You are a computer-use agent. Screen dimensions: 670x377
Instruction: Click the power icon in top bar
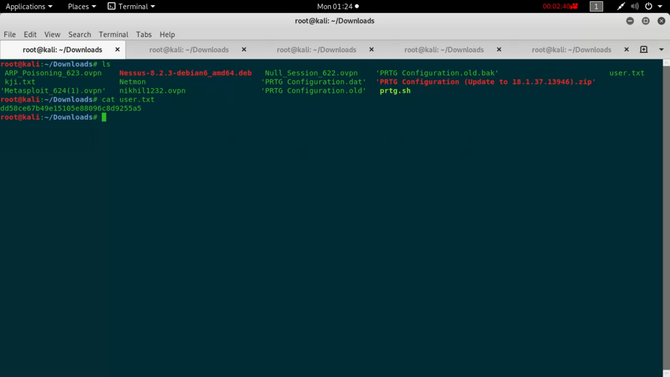[649, 6]
